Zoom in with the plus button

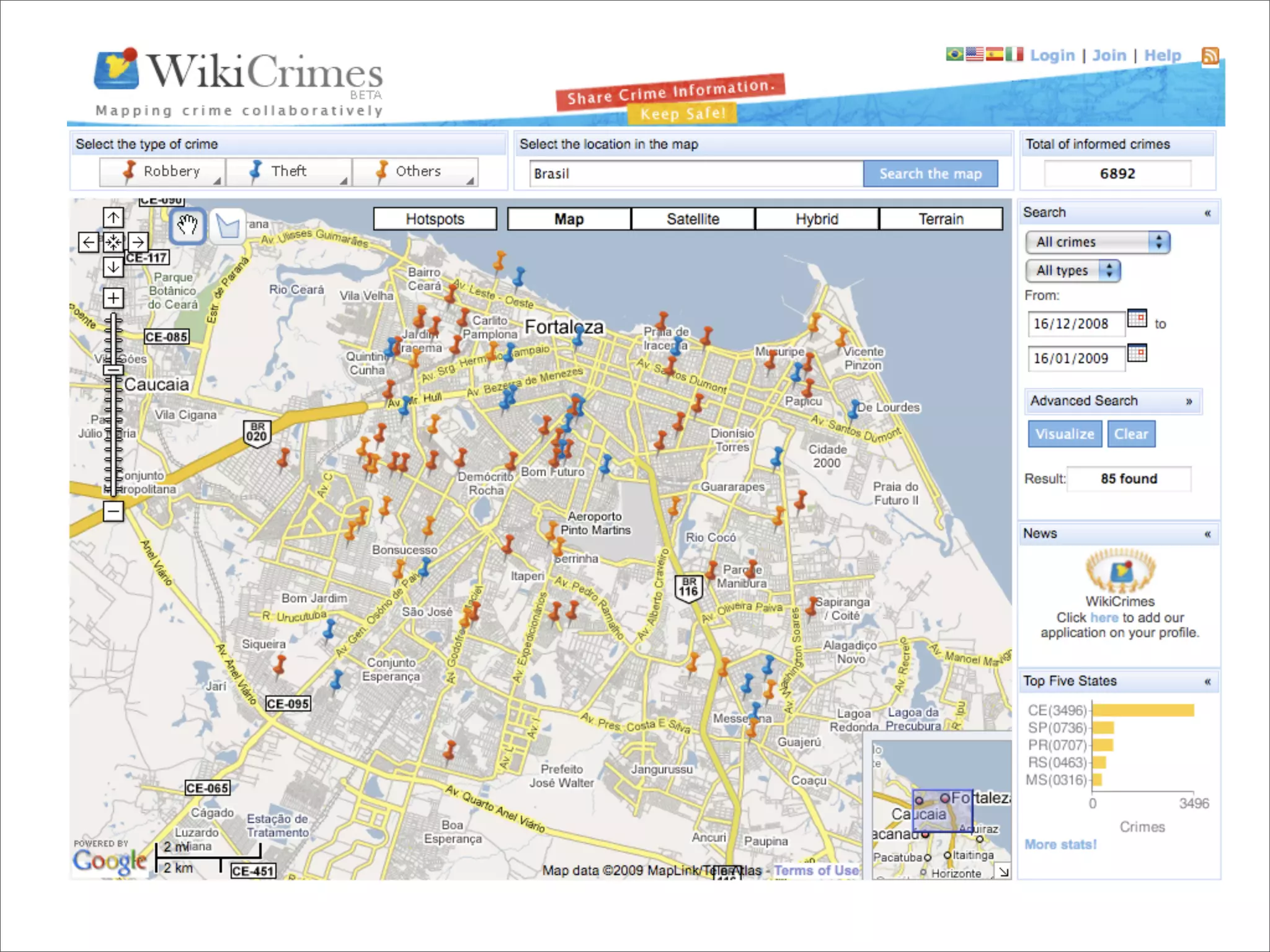click(113, 298)
